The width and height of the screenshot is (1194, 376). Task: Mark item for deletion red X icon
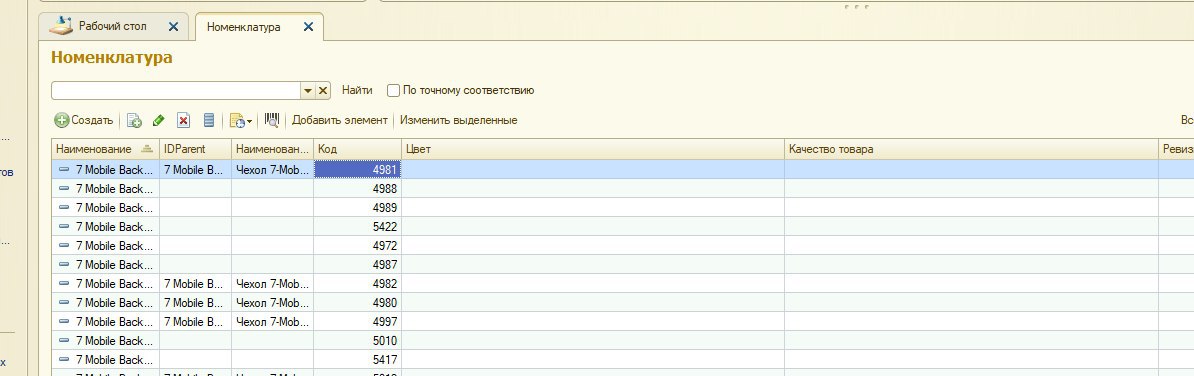(184, 120)
